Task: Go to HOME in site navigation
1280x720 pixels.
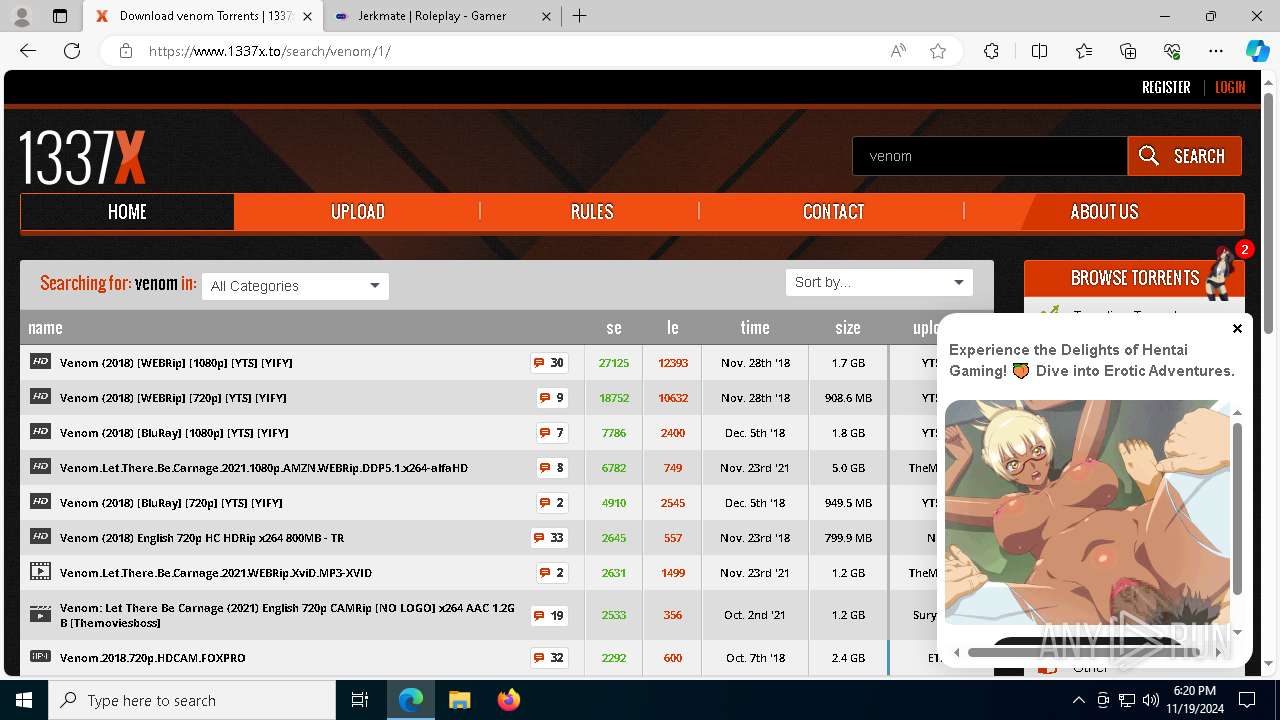Action: pos(127,212)
